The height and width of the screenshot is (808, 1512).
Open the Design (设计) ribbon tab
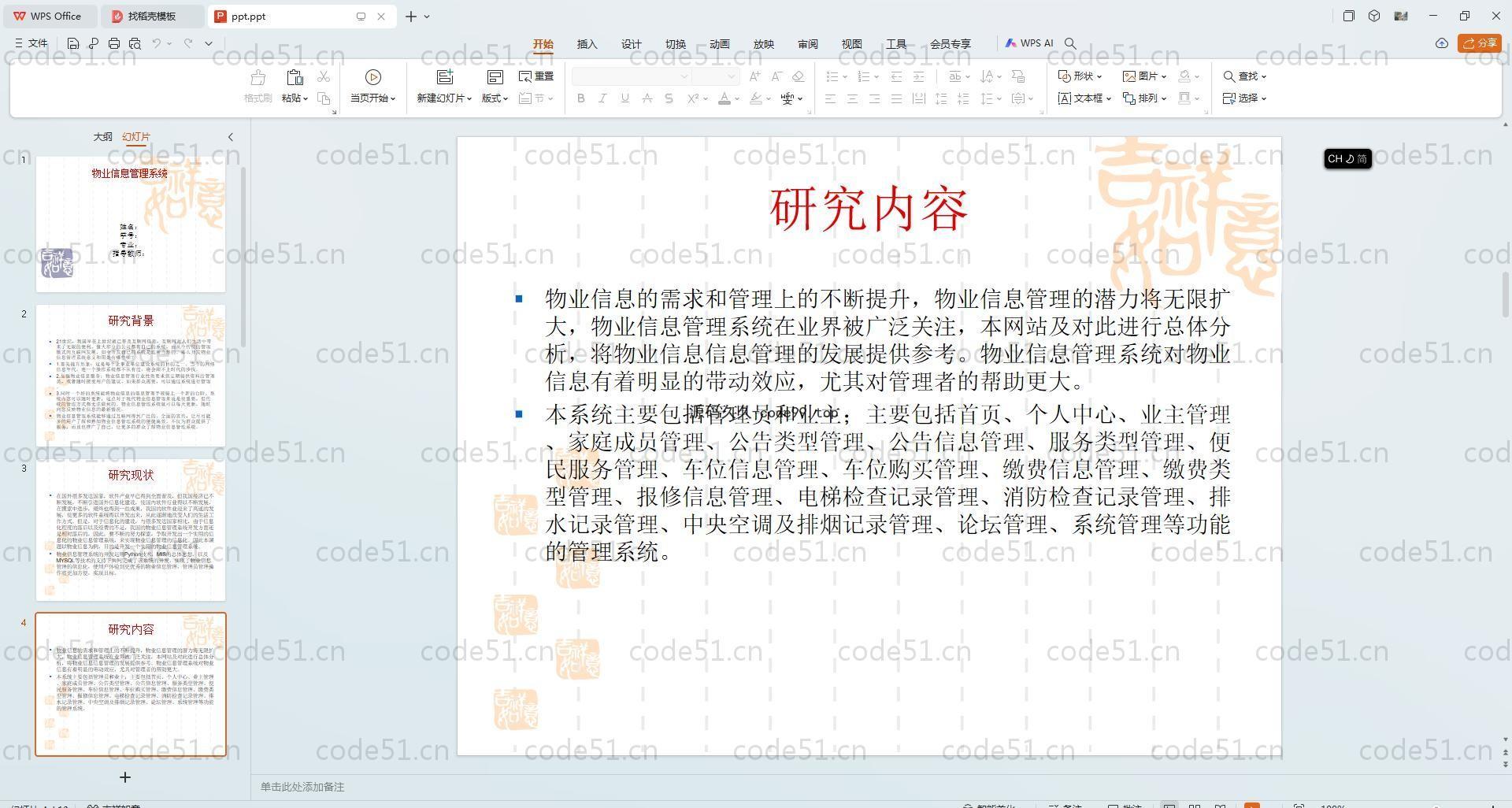[632, 44]
